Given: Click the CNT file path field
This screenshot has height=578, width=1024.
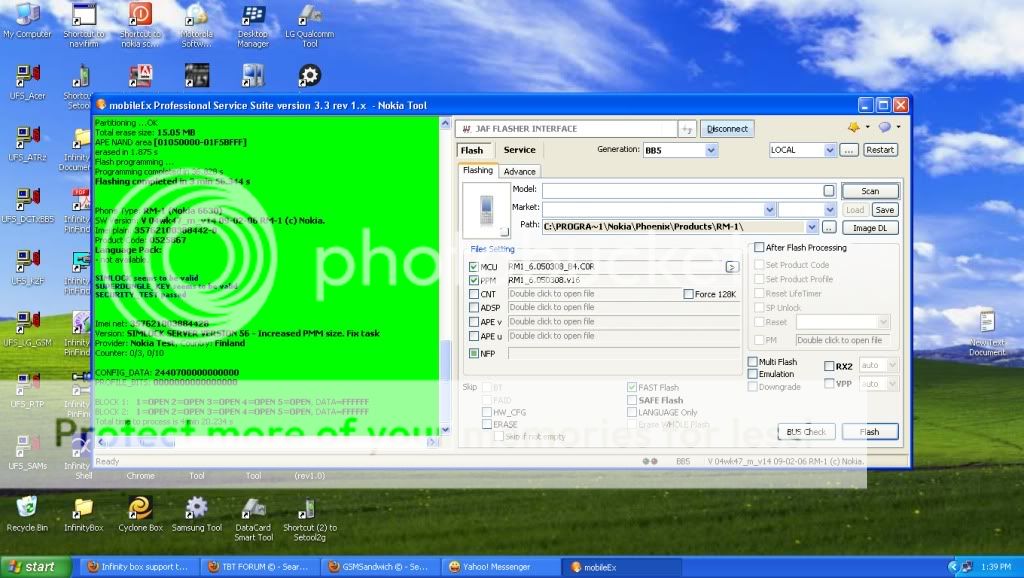Looking at the screenshot, I should coord(593,294).
